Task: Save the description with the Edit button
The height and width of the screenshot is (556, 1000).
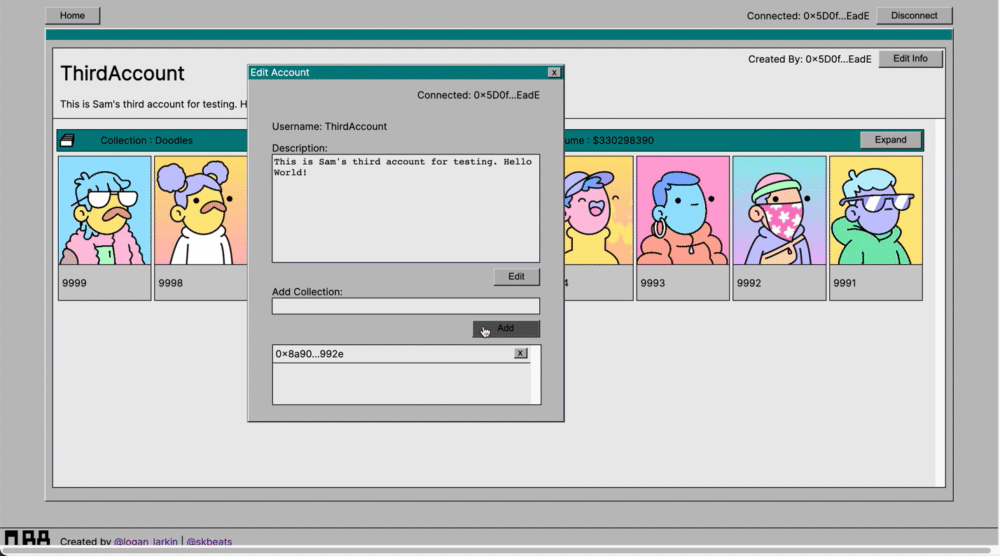Action: 516,277
